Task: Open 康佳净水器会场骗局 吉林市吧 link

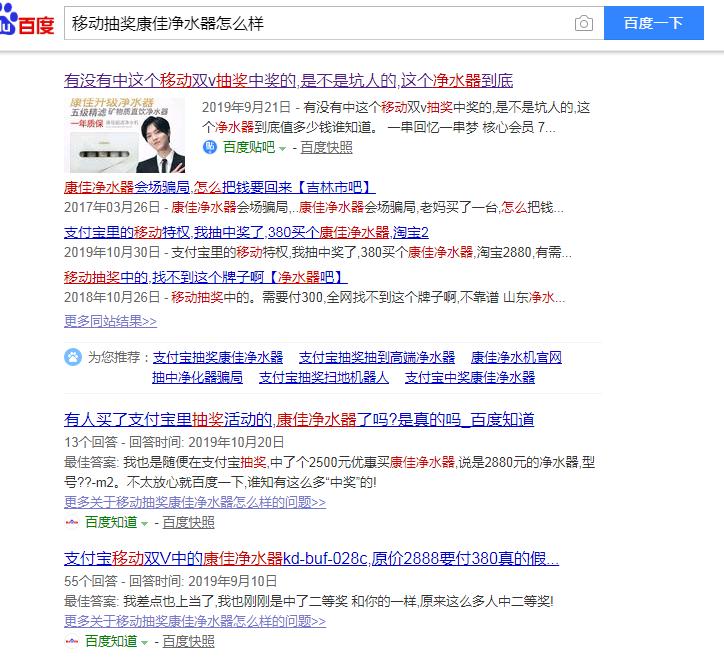Action: [219, 187]
